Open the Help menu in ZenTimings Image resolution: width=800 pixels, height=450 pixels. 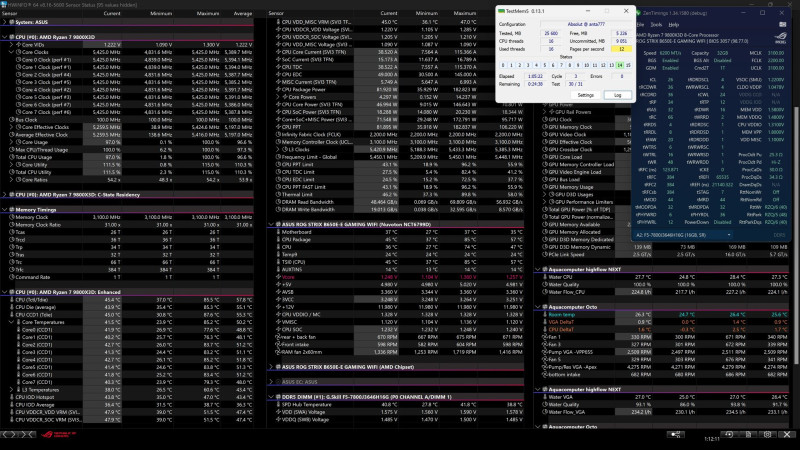(673, 24)
